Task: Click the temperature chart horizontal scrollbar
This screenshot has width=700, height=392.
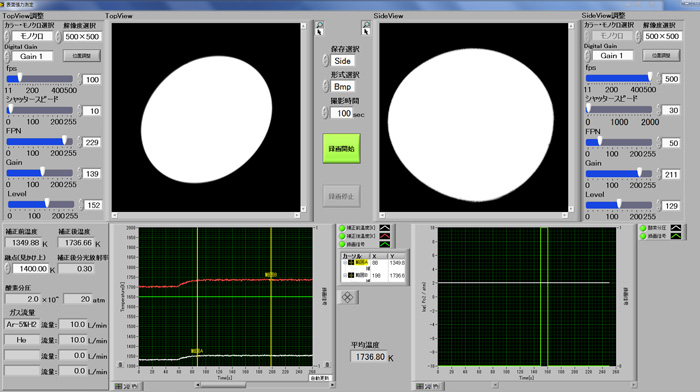Action: 266,385
